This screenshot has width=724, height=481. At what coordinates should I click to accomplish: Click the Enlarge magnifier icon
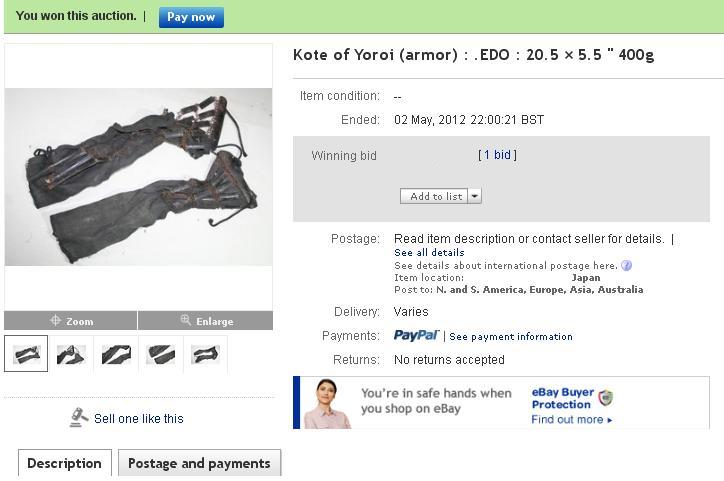pyautogui.click(x=186, y=320)
